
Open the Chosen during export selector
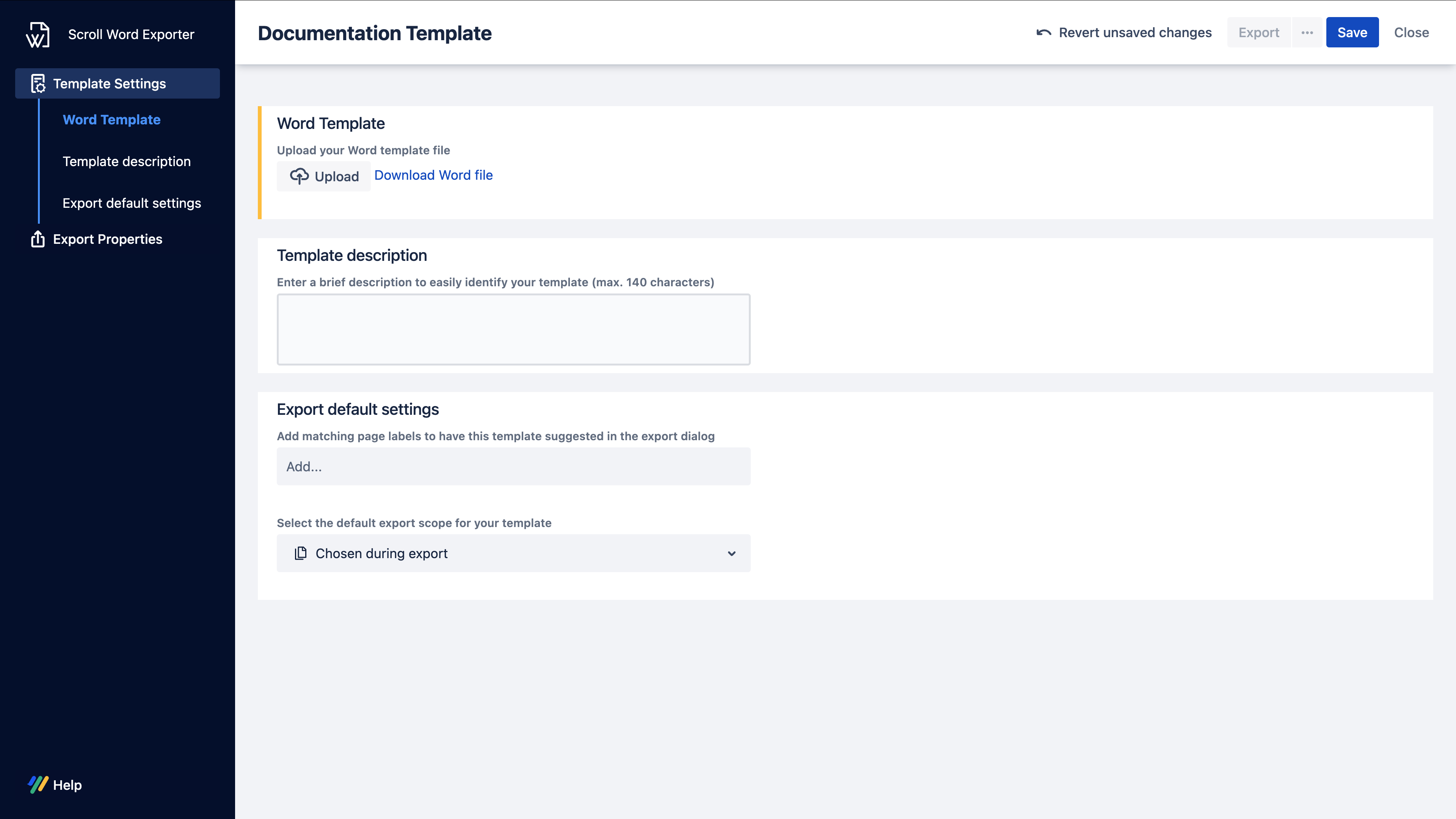513,553
